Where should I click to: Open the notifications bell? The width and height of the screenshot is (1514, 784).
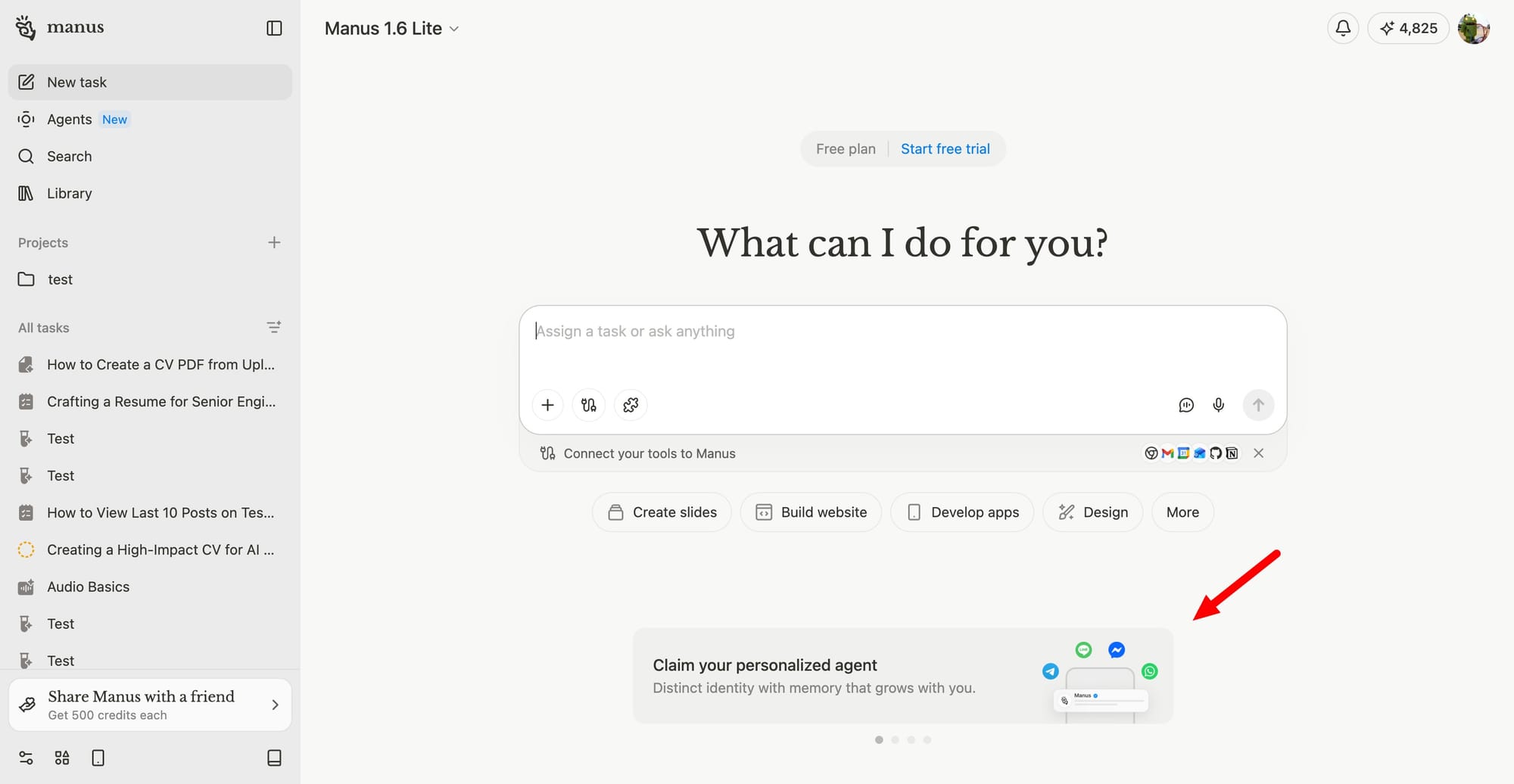coord(1343,28)
